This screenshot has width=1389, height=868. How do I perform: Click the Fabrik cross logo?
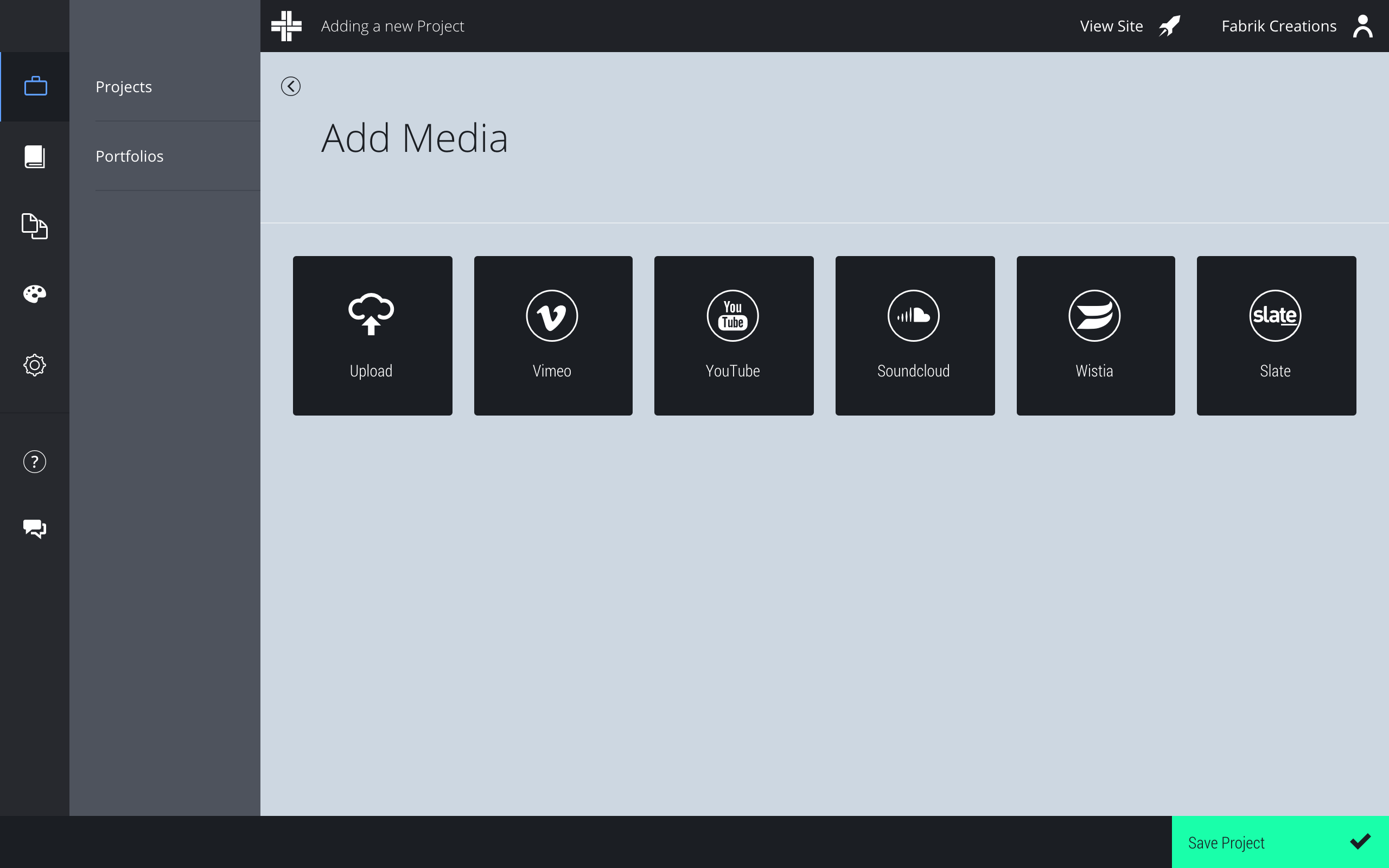(286, 26)
